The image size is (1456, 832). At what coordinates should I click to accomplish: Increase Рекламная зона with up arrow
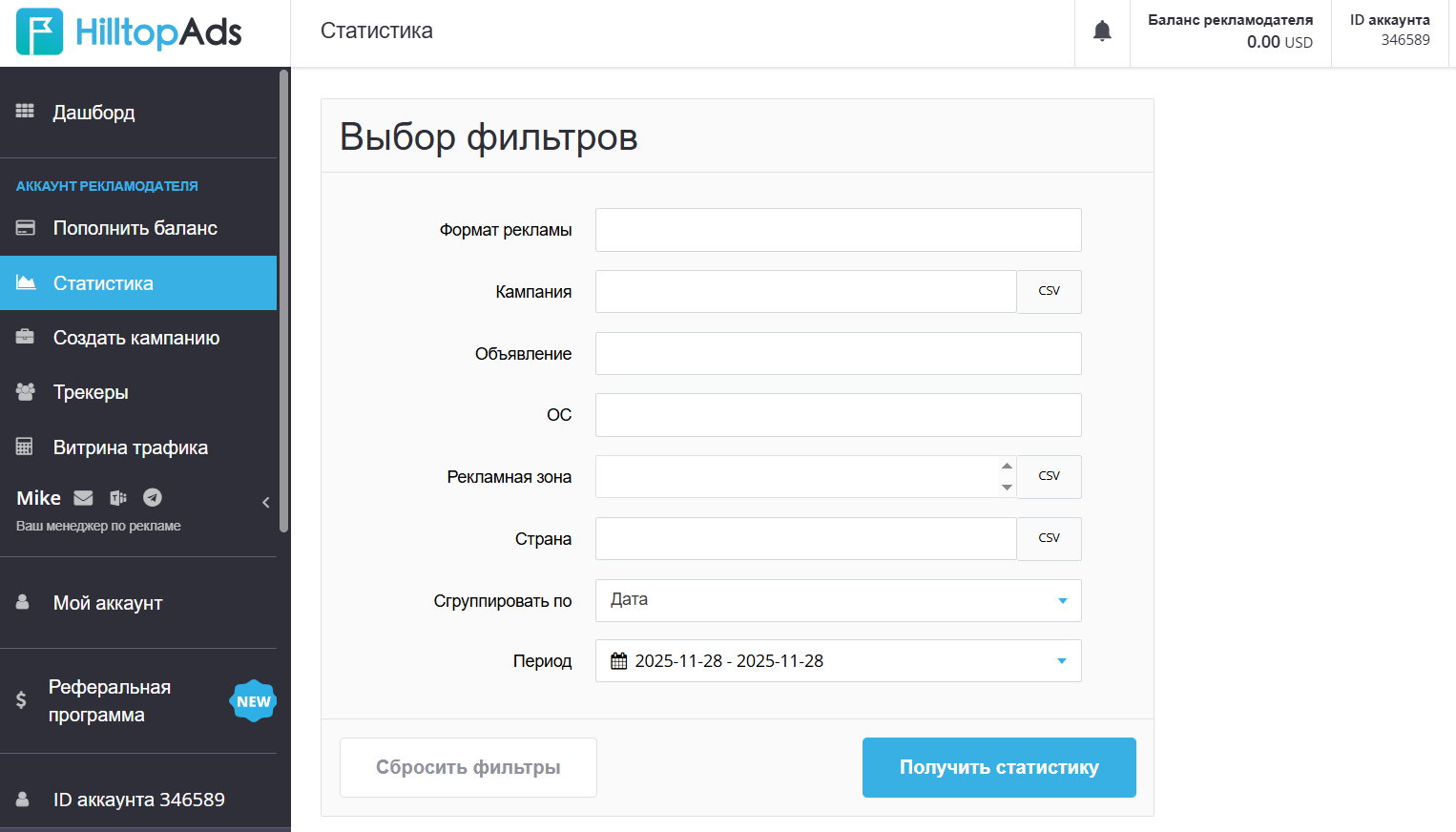[x=1007, y=467]
